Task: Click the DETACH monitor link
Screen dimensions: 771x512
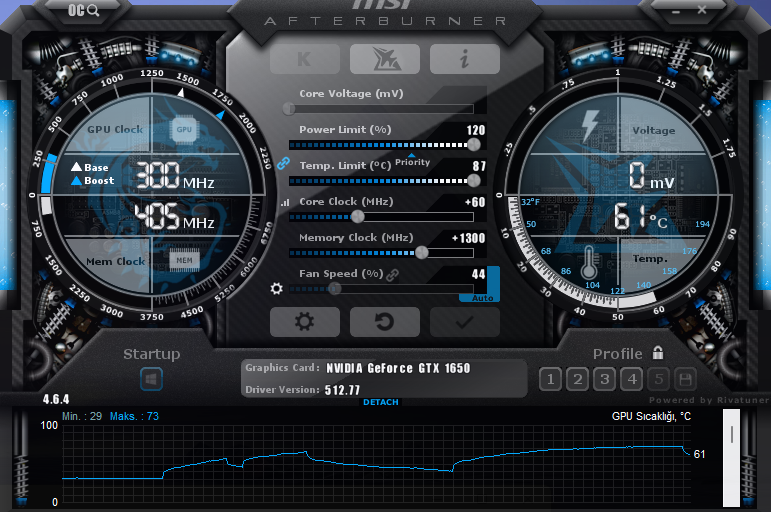Action: (381, 402)
